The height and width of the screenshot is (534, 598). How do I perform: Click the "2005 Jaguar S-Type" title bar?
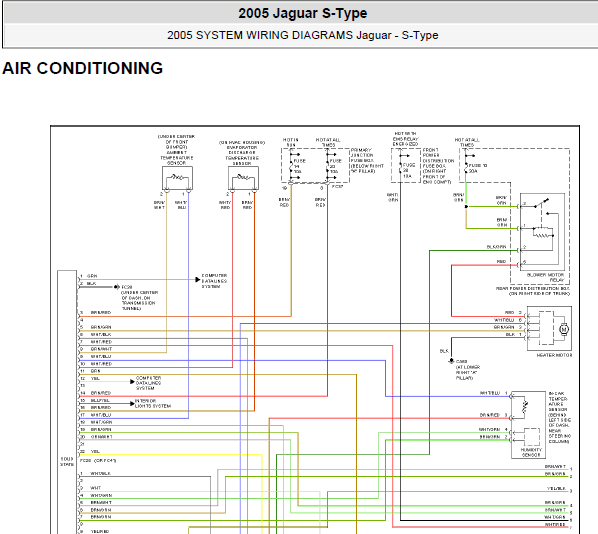point(302,13)
